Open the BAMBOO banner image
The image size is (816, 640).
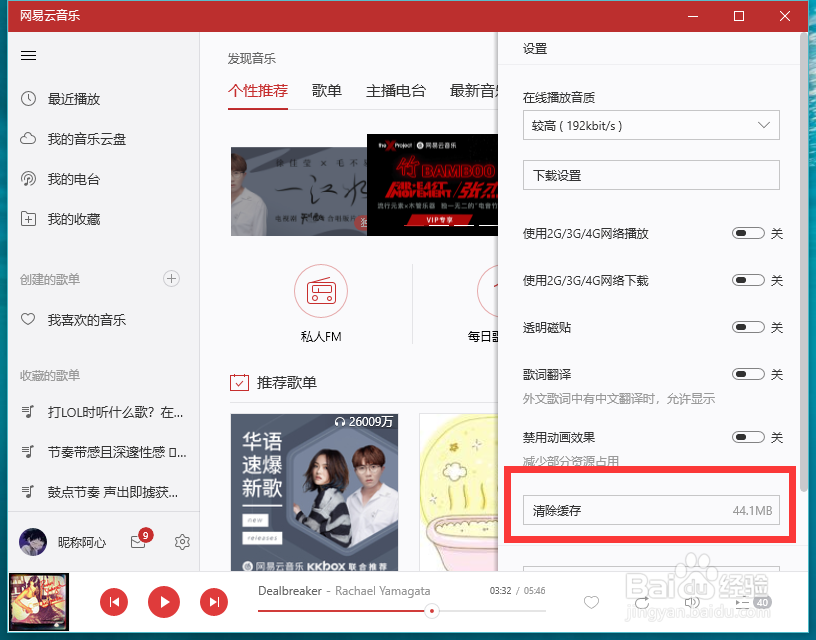pyautogui.click(x=432, y=185)
